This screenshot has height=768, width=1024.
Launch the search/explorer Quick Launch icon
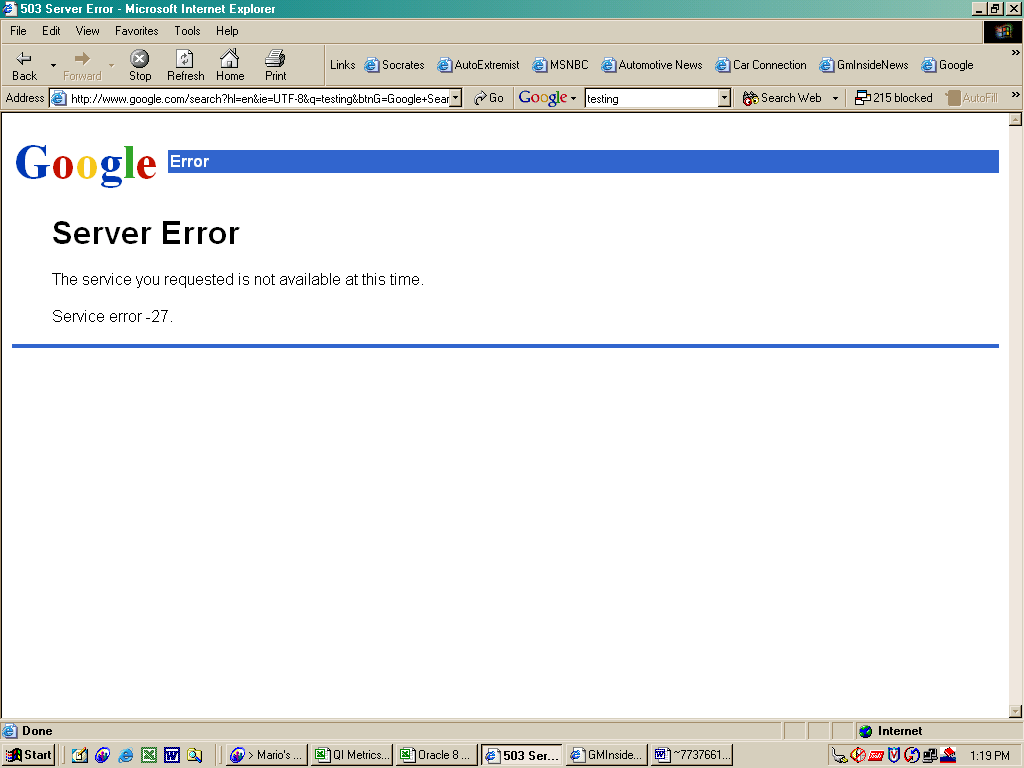coord(195,756)
